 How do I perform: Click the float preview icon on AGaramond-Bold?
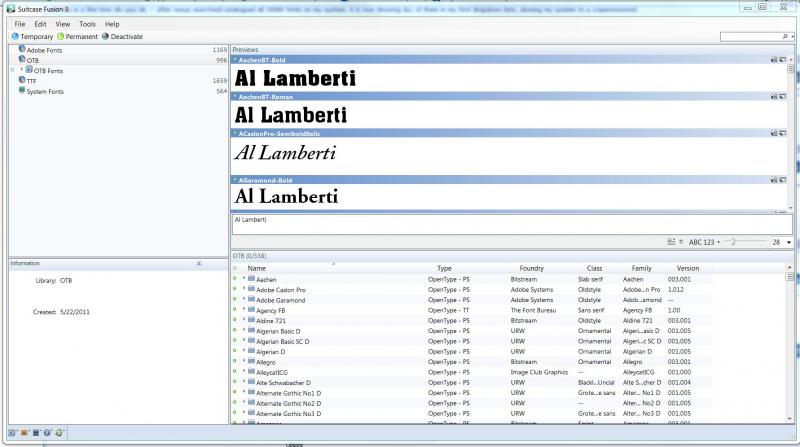(783, 180)
